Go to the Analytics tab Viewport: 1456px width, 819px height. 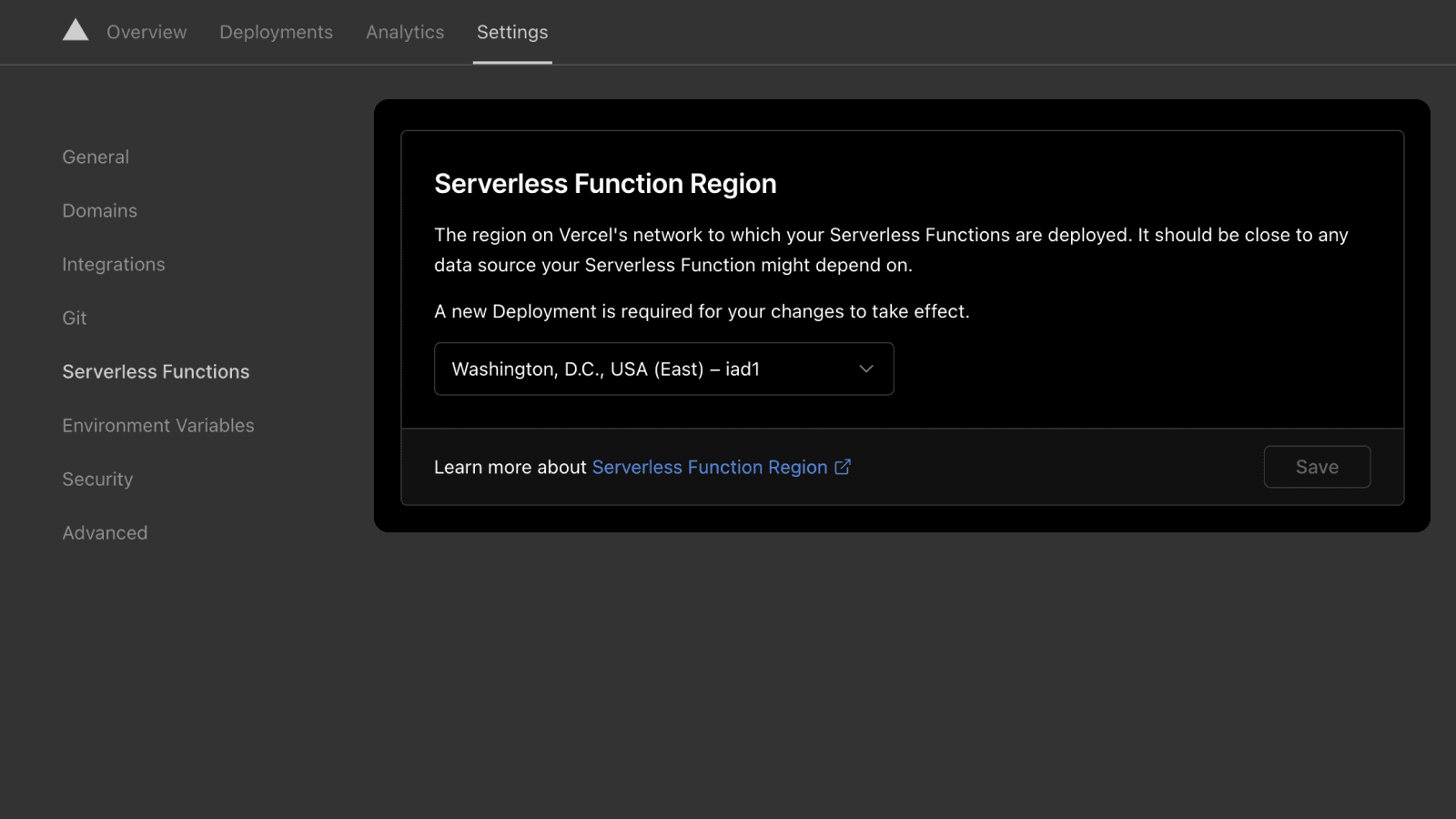(x=405, y=32)
